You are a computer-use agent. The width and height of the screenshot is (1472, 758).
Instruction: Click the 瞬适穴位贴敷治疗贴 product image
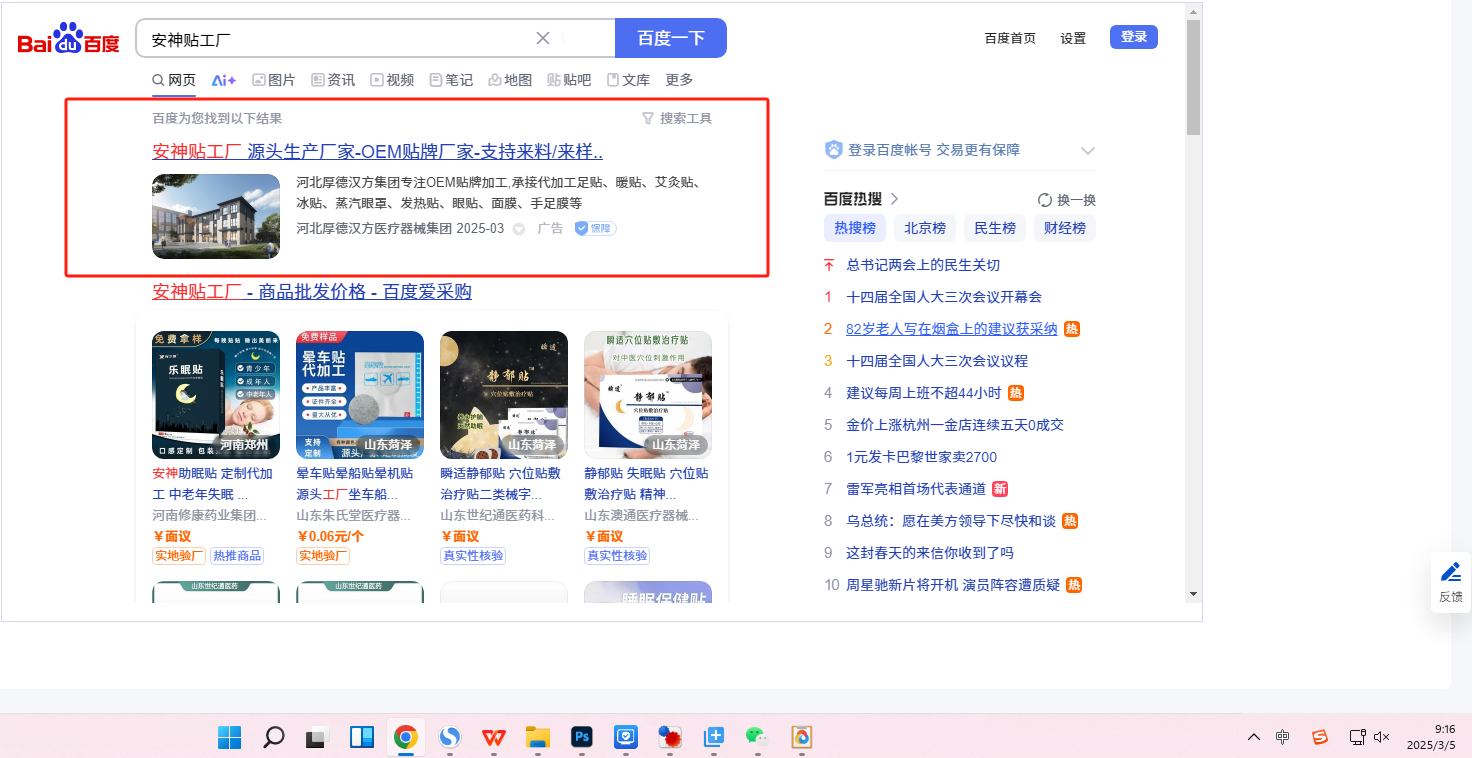coord(648,395)
